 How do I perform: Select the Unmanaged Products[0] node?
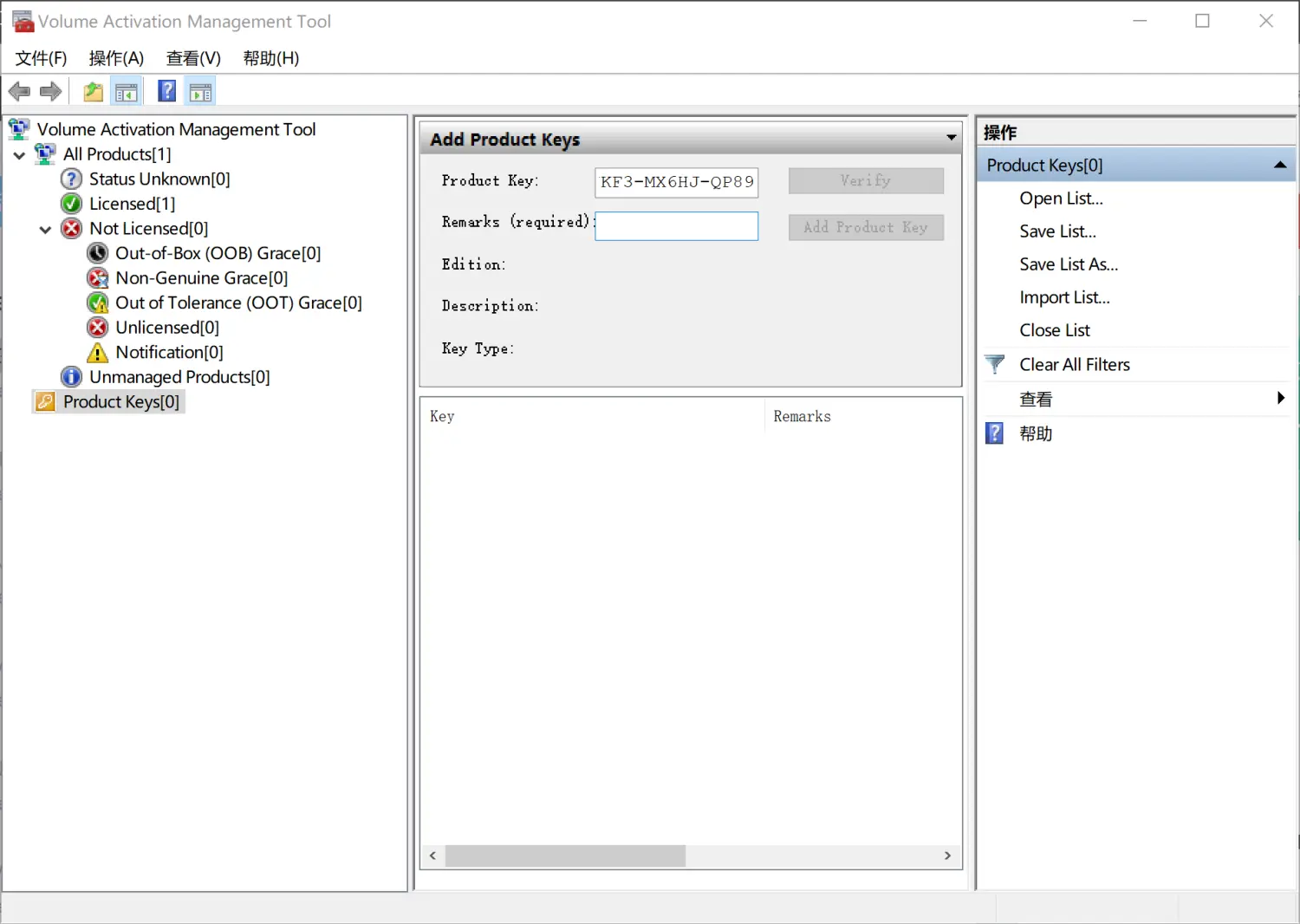tap(179, 377)
